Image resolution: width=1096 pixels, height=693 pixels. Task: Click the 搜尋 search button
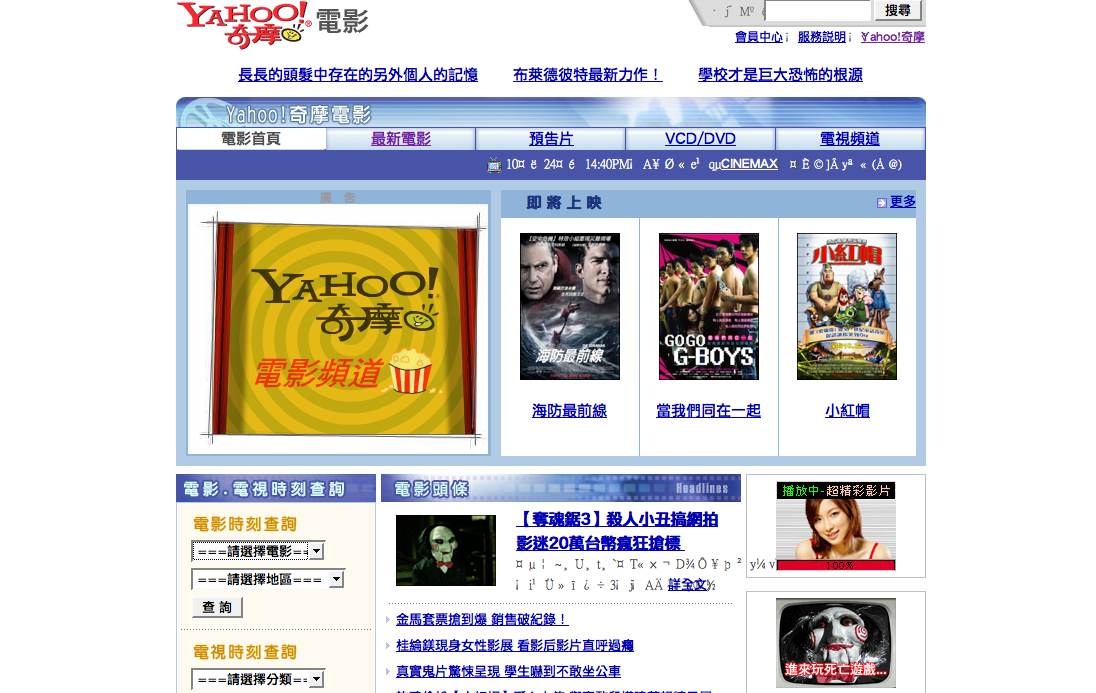pos(898,10)
